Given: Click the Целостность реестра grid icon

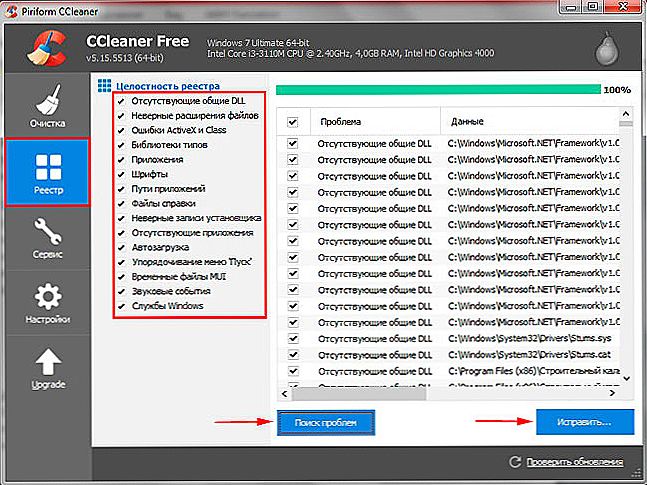Looking at the screenshot, I should point(104,85).
